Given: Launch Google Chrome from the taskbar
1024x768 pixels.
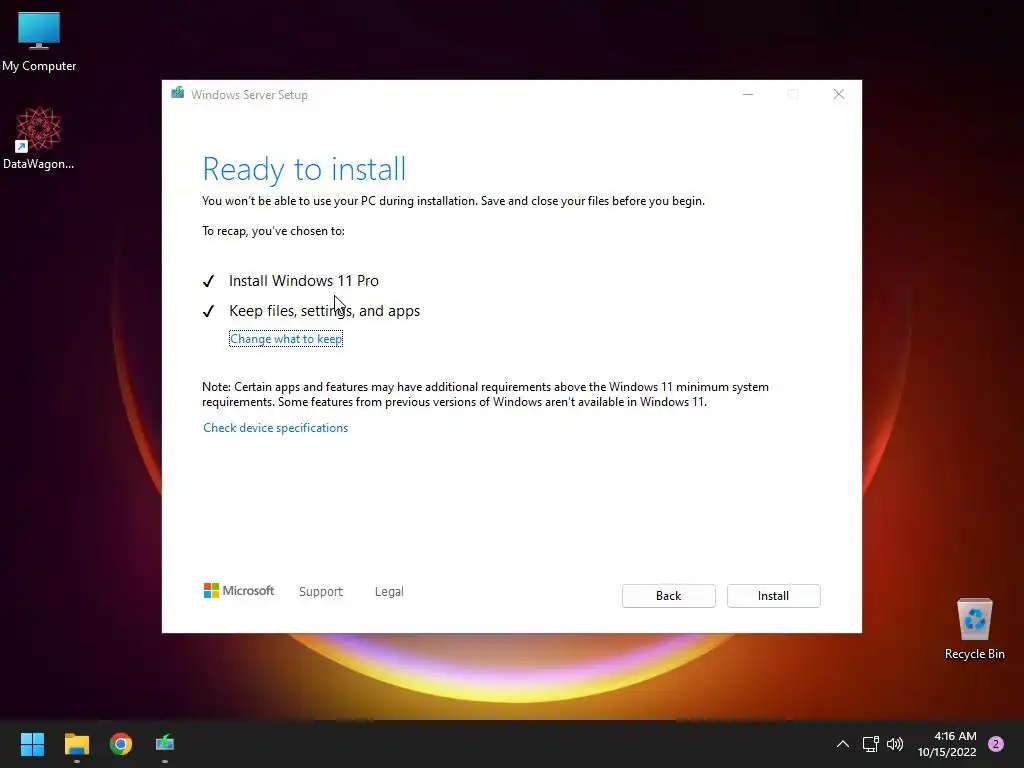Looking at the screenshot, I should 121,744.
